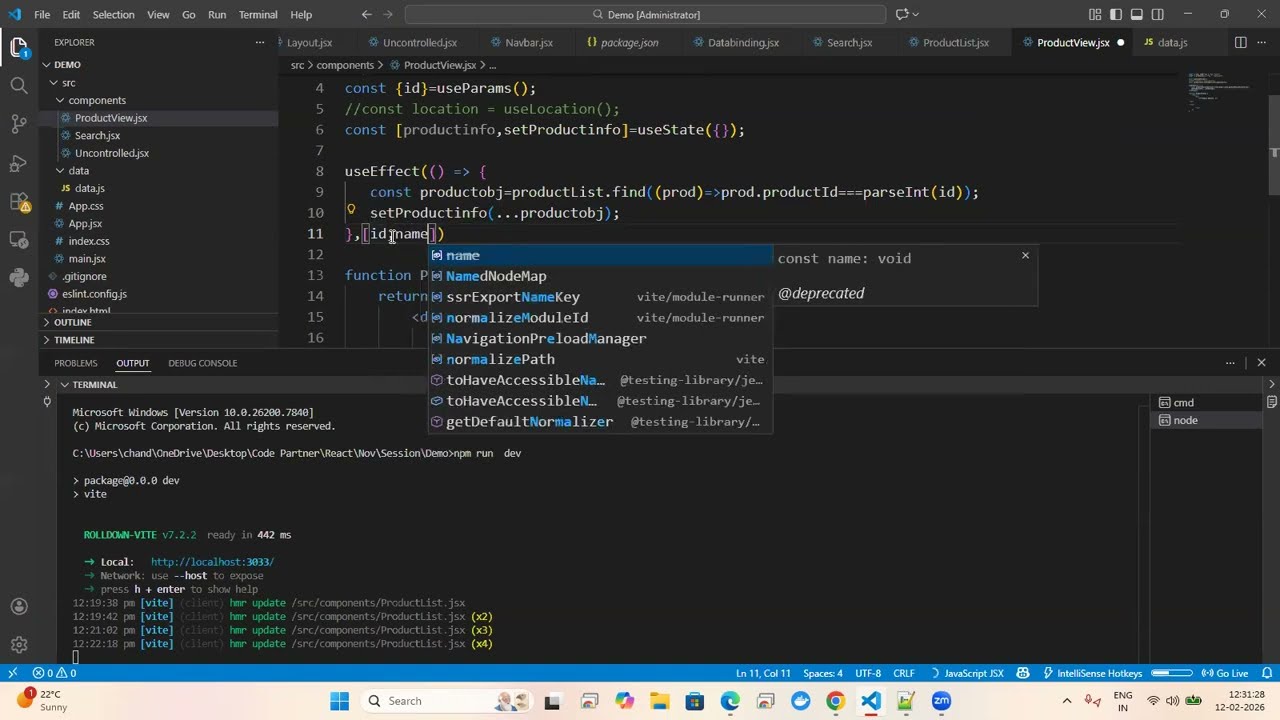Expand the OUTLINE section
The width and height of the screenshot is (1280, 720).
159,322
